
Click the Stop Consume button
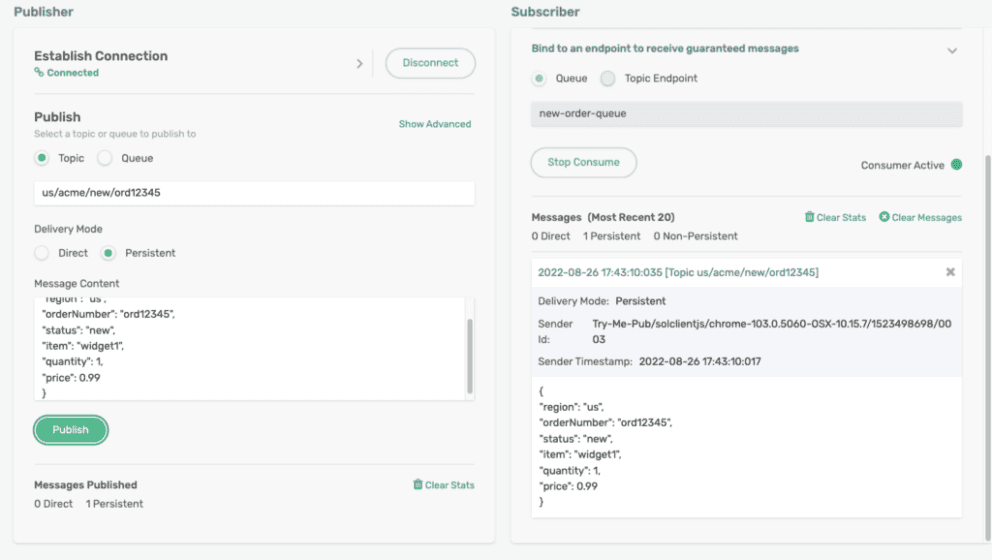[583, 162]
